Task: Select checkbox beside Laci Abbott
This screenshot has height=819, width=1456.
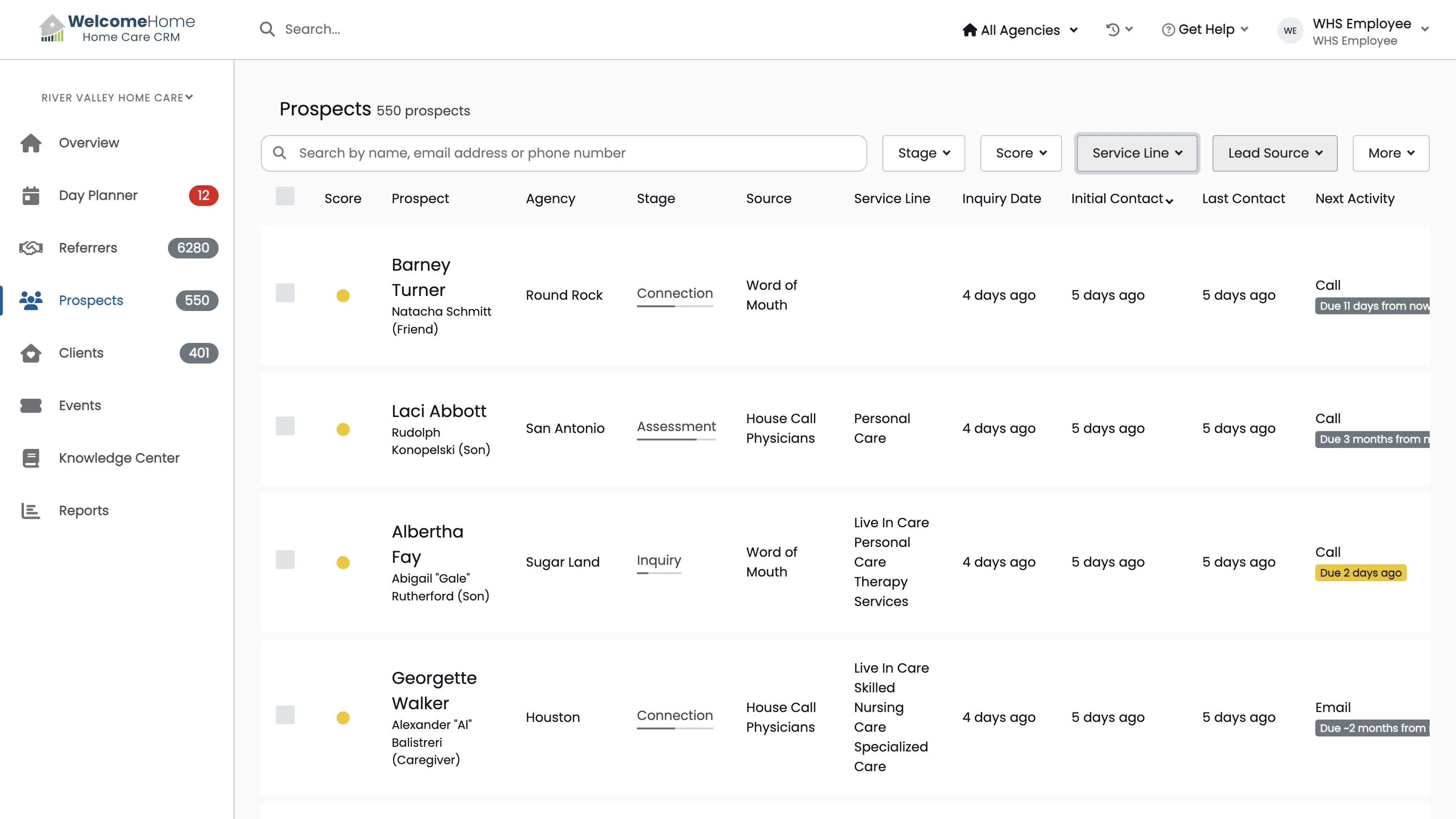Action: (285, 426)
